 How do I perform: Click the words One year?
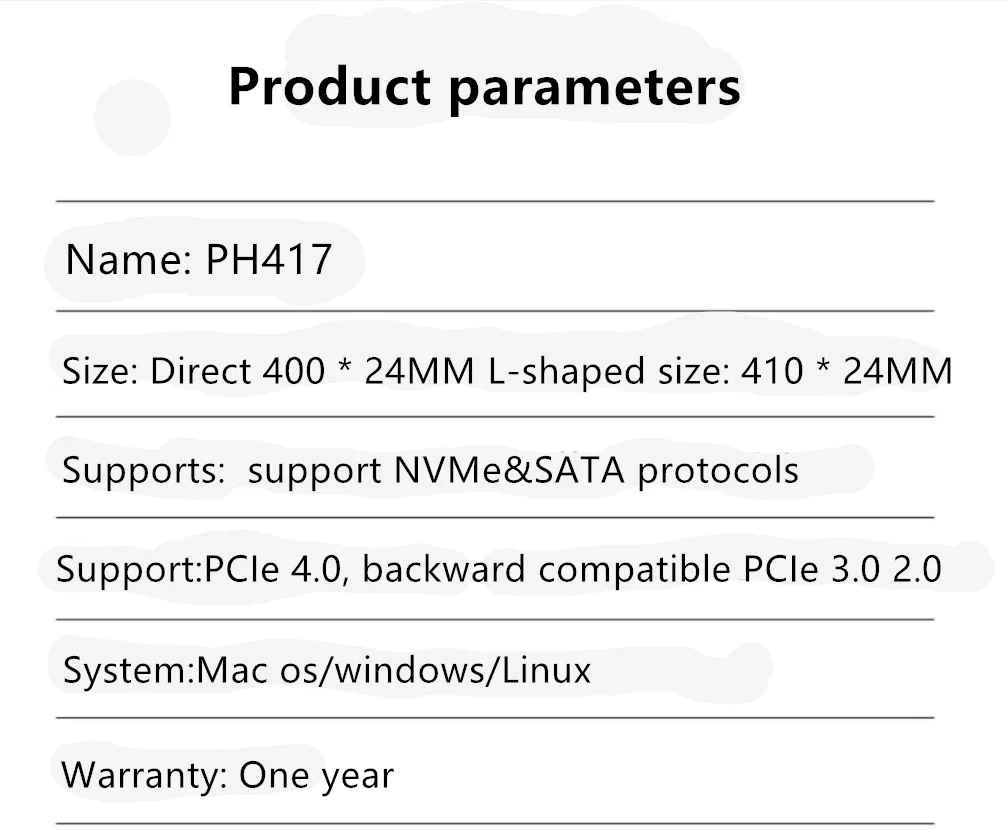(316, 776)
